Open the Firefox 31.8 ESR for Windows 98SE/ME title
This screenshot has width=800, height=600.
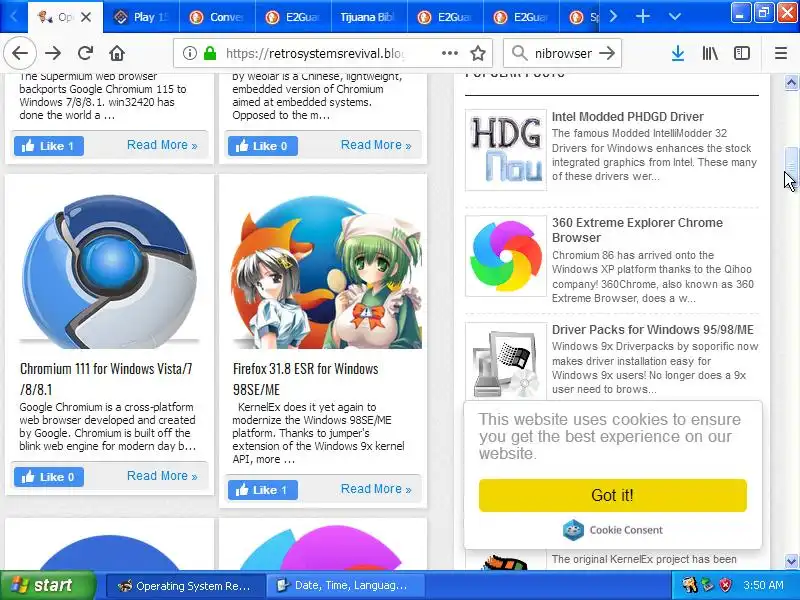coord(306,379)
